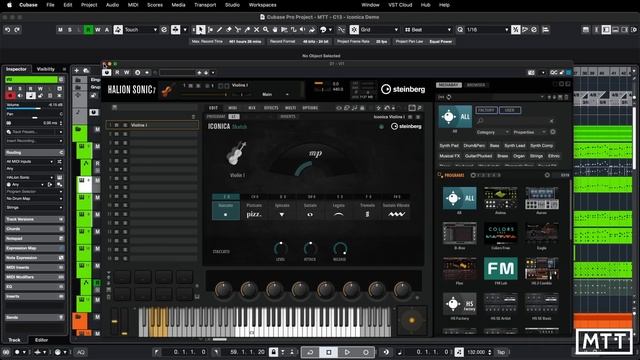The width and height of the screenshot is (640, 360).
Task: Toggle the Cycle loop button in transport
Action: pos(310,352)
